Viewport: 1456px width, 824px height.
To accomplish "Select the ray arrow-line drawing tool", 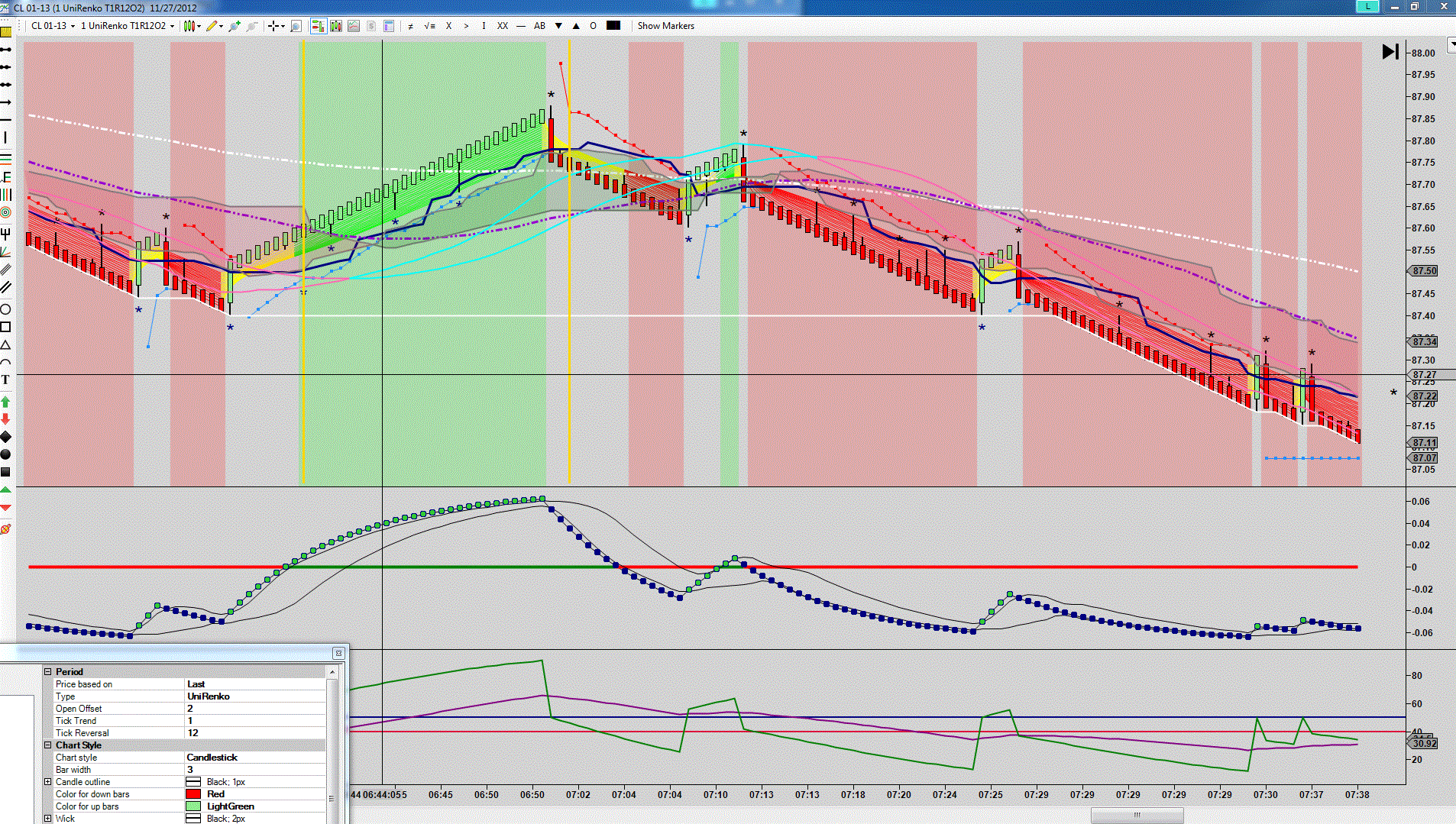I will tap(6, 102).
